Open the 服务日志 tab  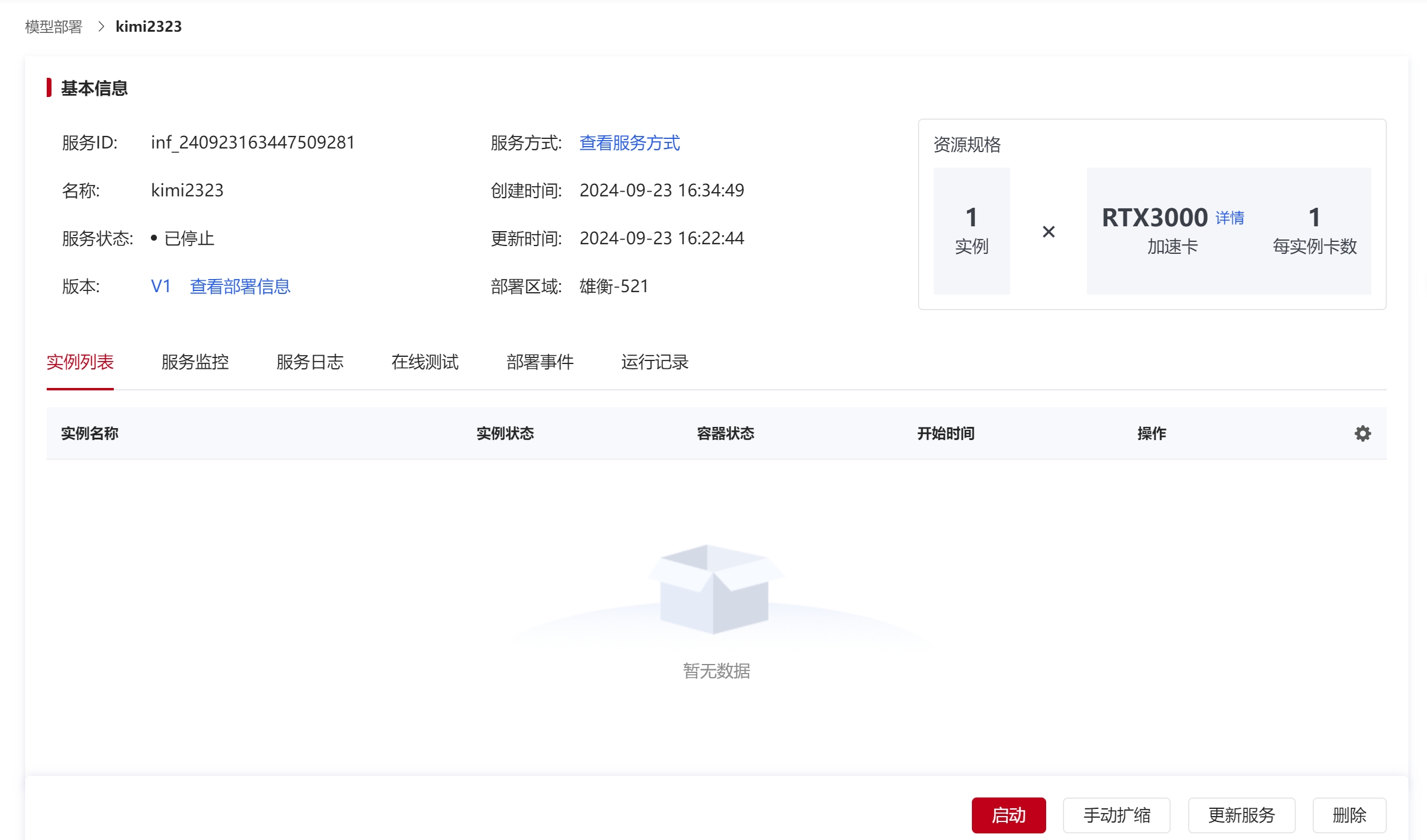[x=310, y=362]
